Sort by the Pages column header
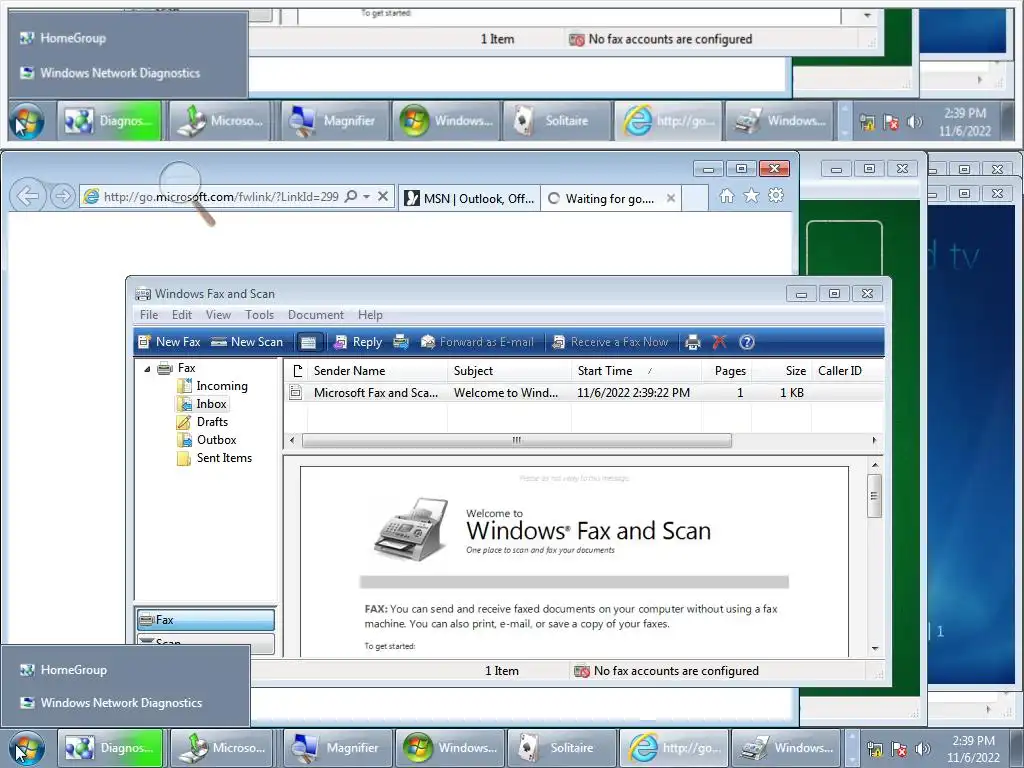Viewport: 1024px width, 768px height. (x=727, y=371)
